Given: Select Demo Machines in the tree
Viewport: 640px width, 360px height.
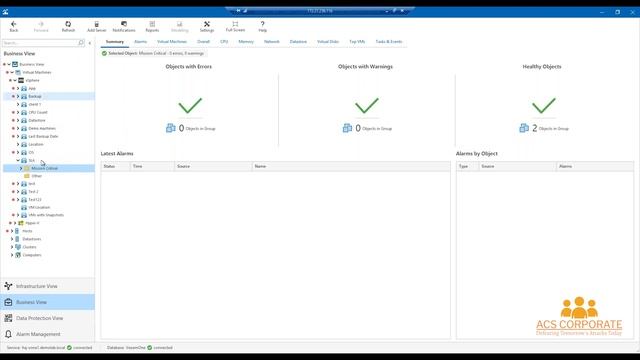Looking at the screenshot, I should pyautogui.click(x=42, y=128).
